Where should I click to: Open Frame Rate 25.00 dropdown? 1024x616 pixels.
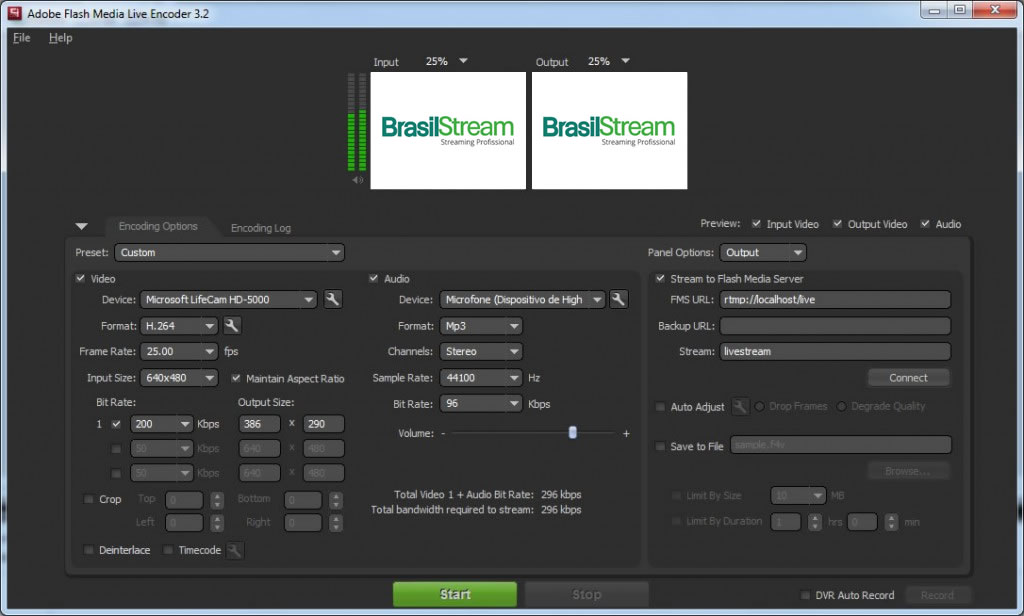point(179,351)
